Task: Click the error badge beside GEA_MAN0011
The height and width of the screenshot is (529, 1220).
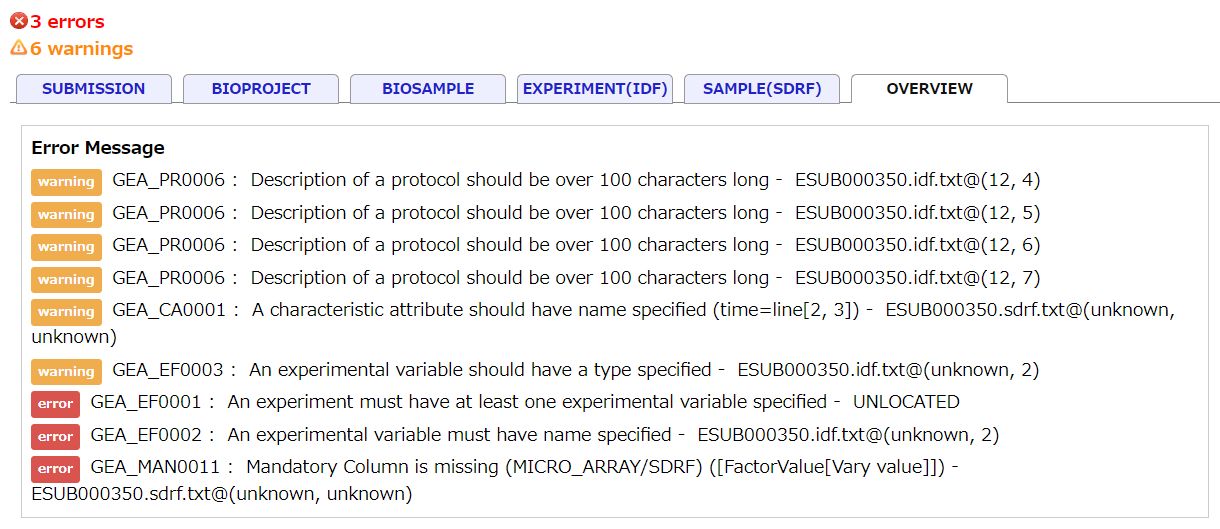Action: [55, 468]
